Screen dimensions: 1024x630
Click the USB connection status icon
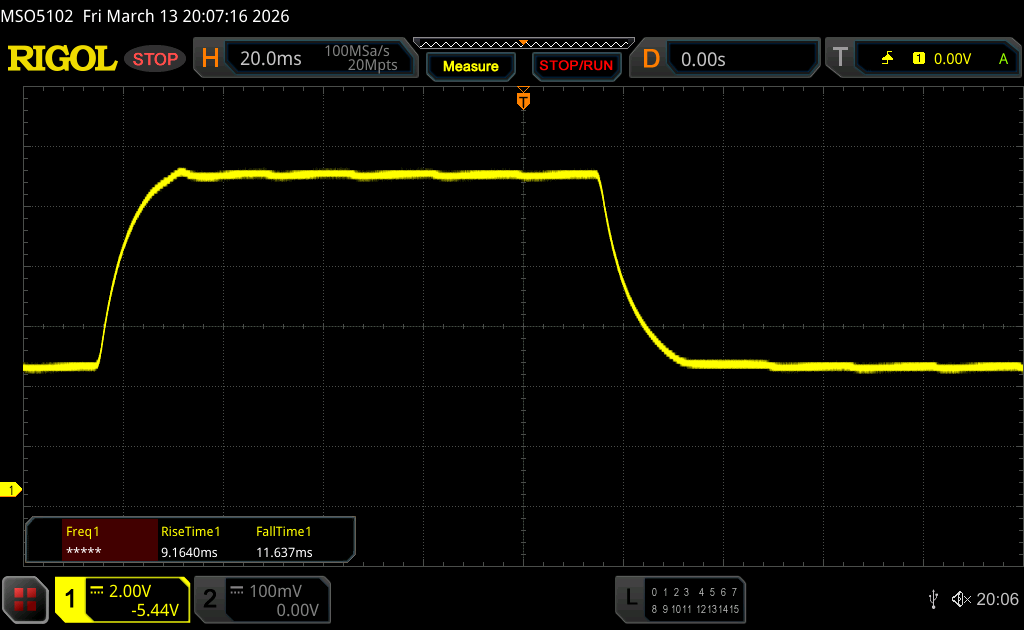[933, 598]
